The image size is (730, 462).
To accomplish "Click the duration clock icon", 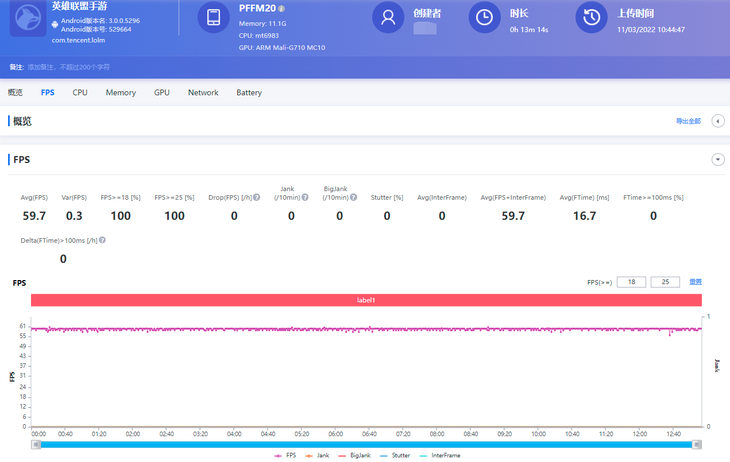I will click(x=484, y=18).
